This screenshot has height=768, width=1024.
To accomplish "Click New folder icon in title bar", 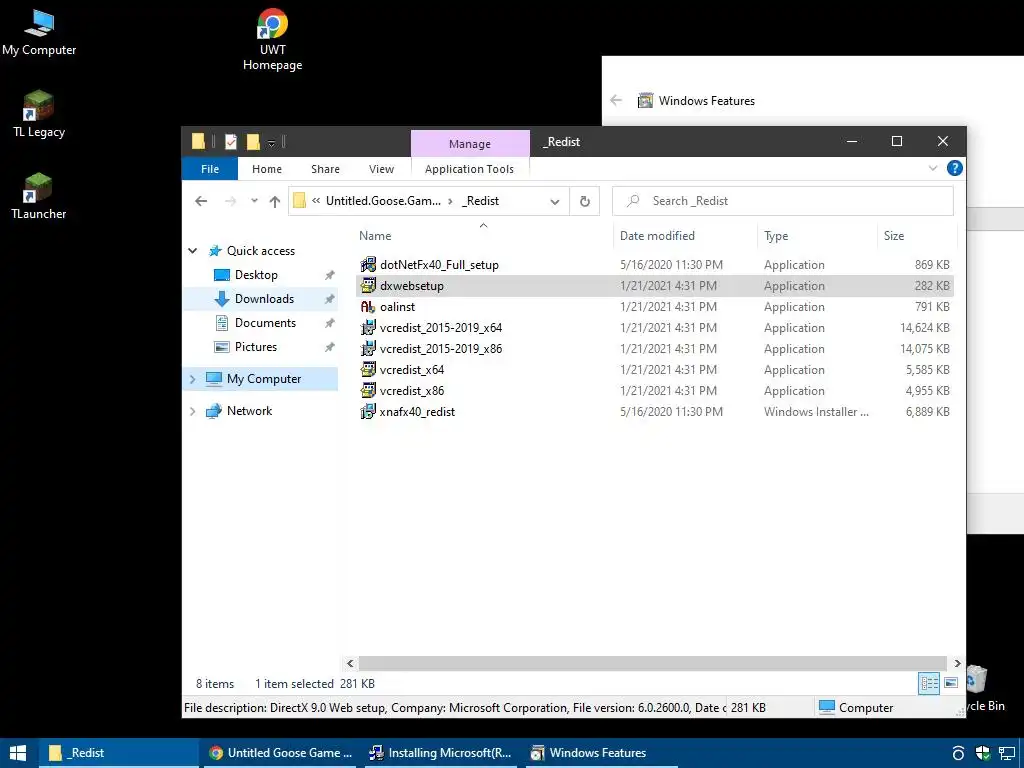I will pos(253,141).
